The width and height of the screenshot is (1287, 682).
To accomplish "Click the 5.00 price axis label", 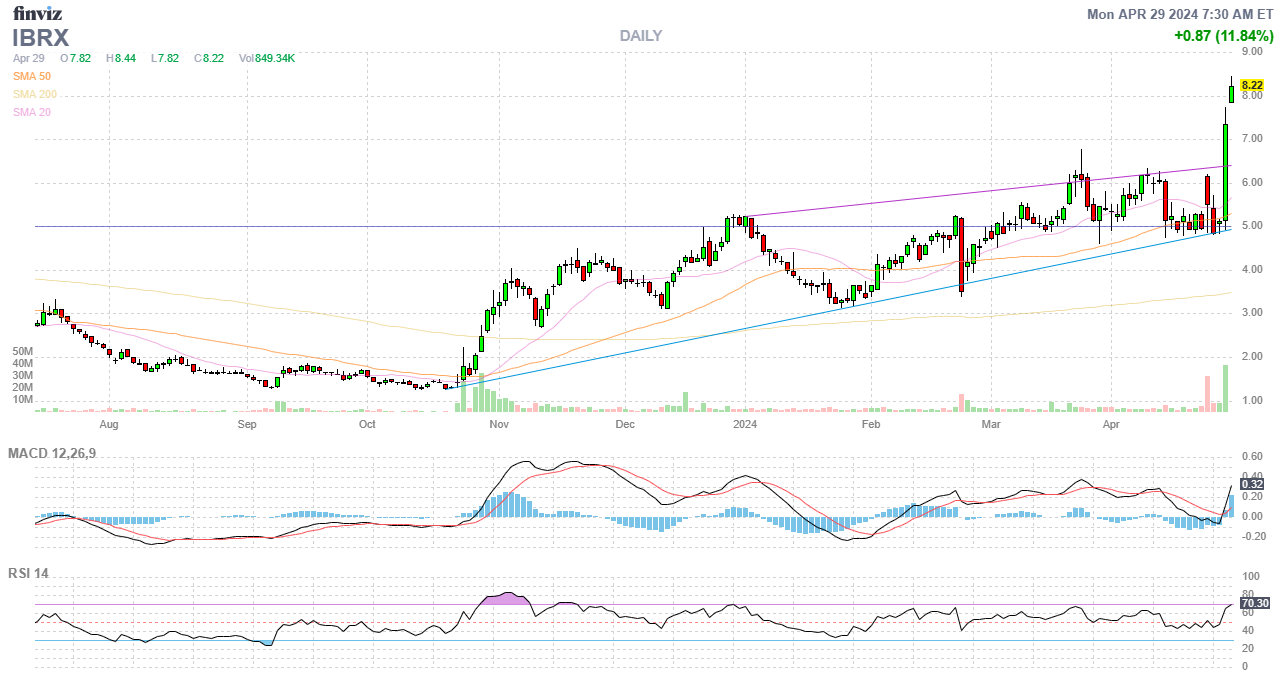I will 1251,227.
